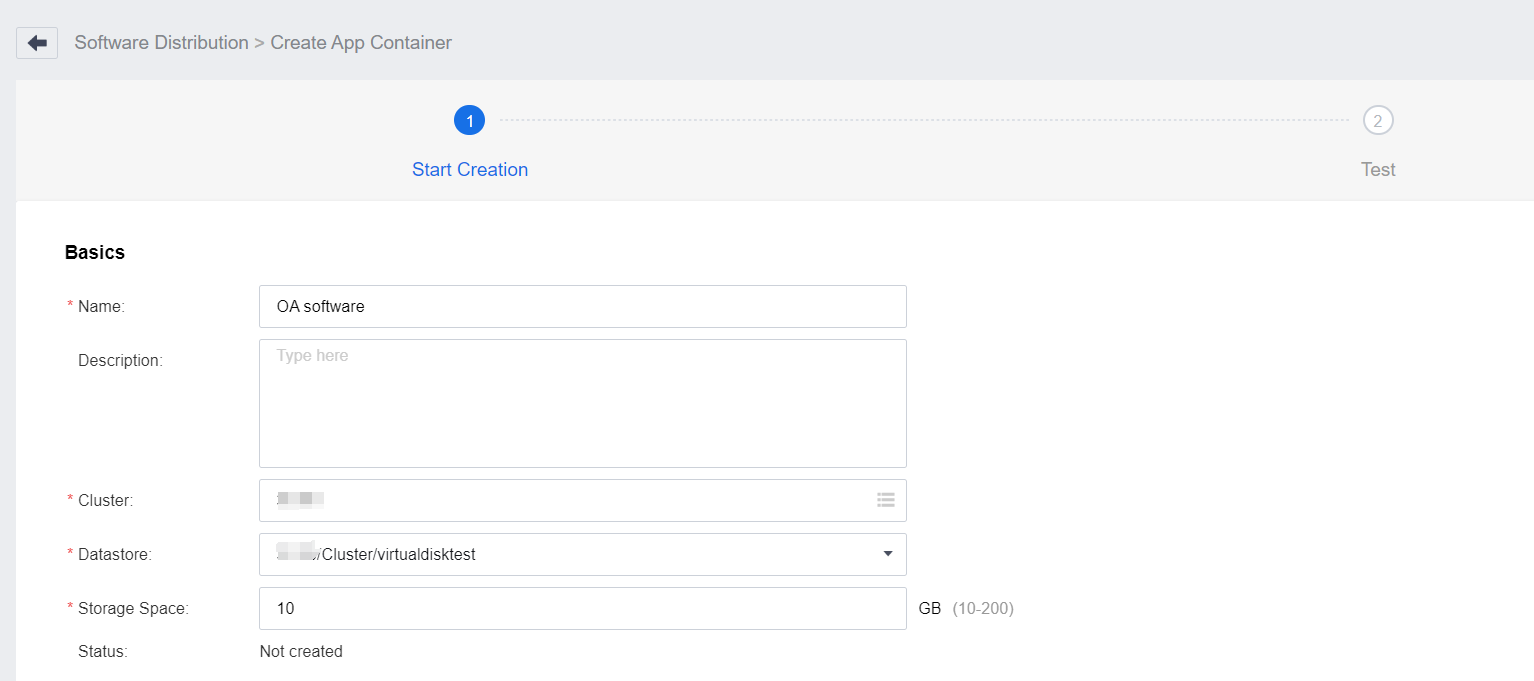Click inside the Description text area

582,403
